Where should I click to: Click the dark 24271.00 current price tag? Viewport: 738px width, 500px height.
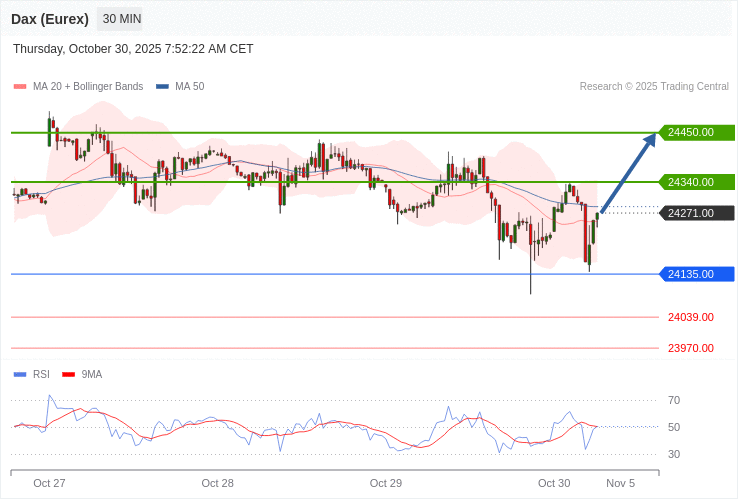point(696,213)
